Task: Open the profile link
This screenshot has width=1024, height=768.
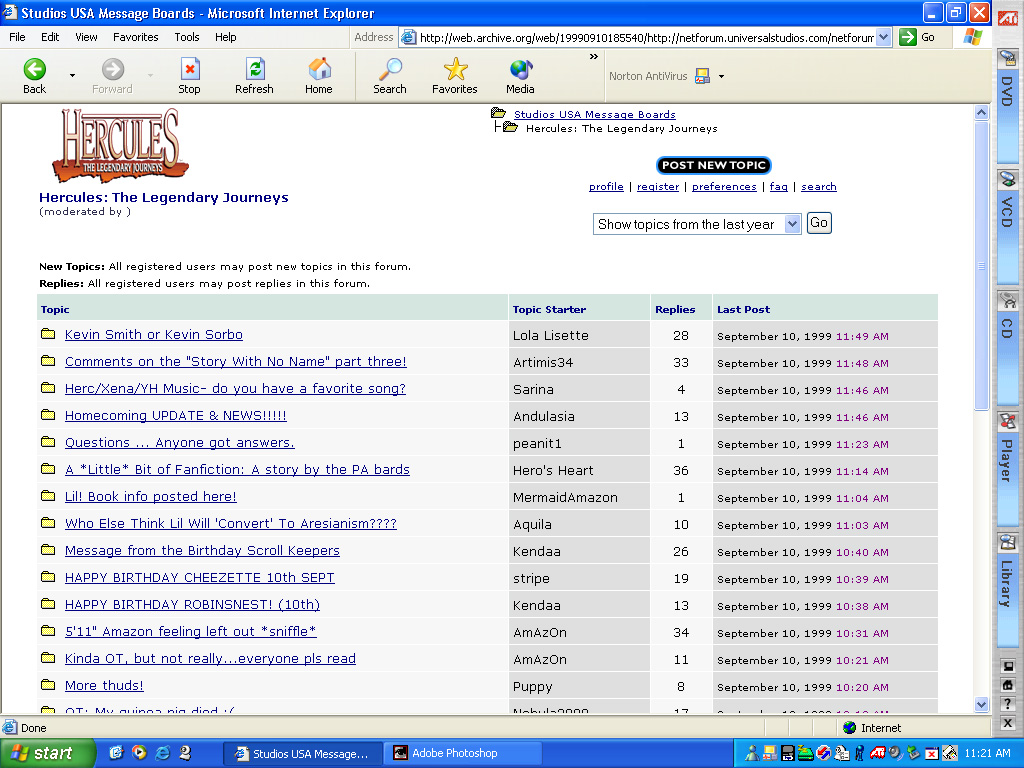Action: click(x=606, y=187)
